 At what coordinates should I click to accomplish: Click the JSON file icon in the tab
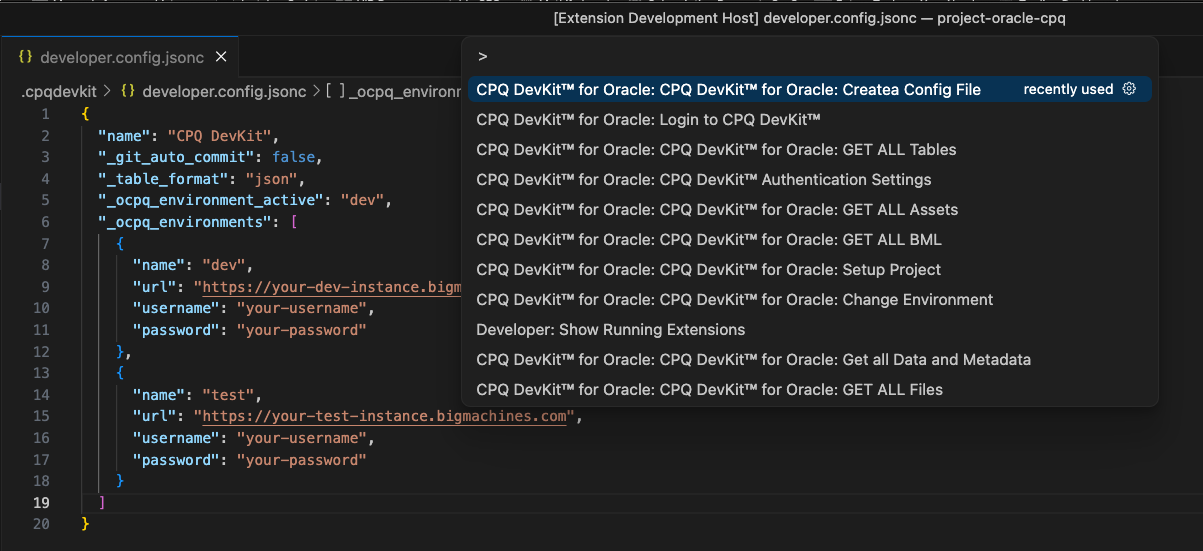[26, 59]
